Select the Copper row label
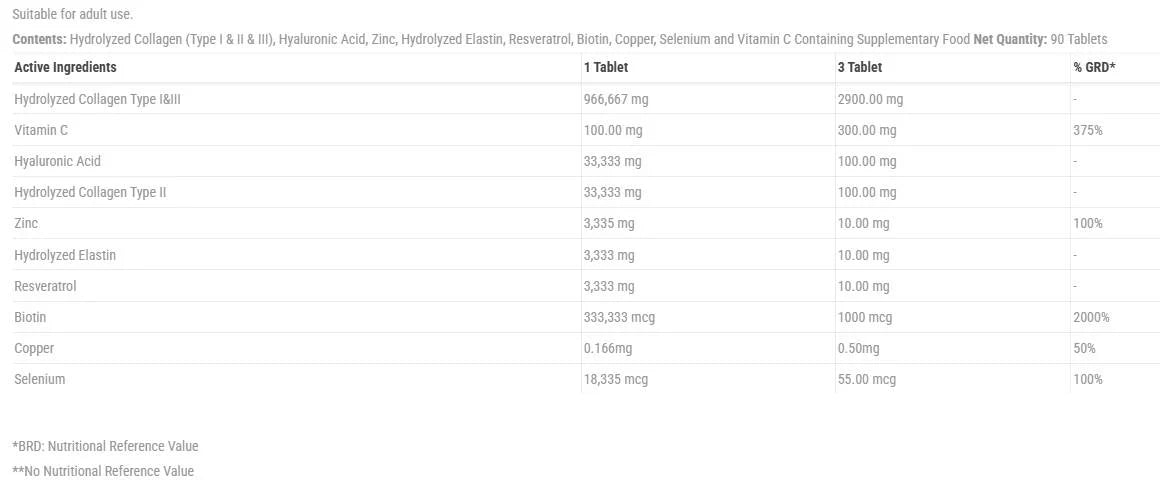 coord(34,348)
